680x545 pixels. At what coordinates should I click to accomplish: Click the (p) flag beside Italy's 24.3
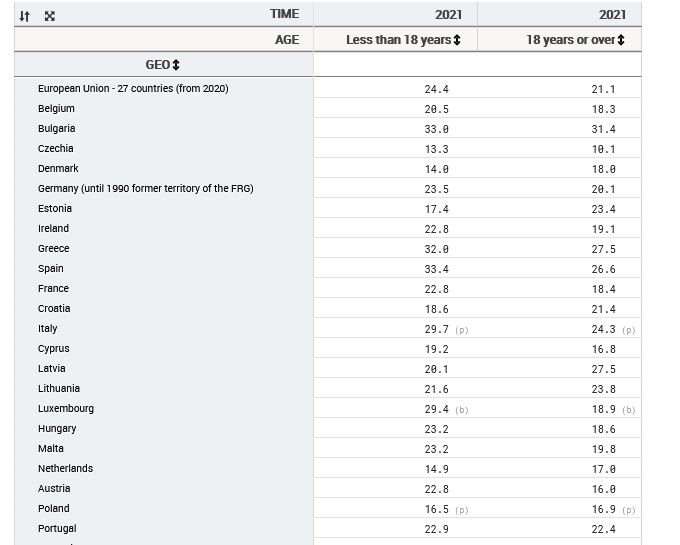pyautogui.click(x=628, y=330)
